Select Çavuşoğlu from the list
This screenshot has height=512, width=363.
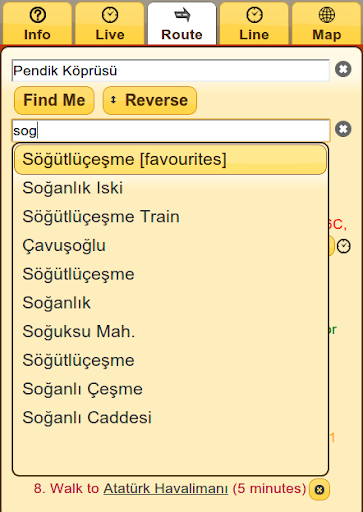click(x=170, y=245)
